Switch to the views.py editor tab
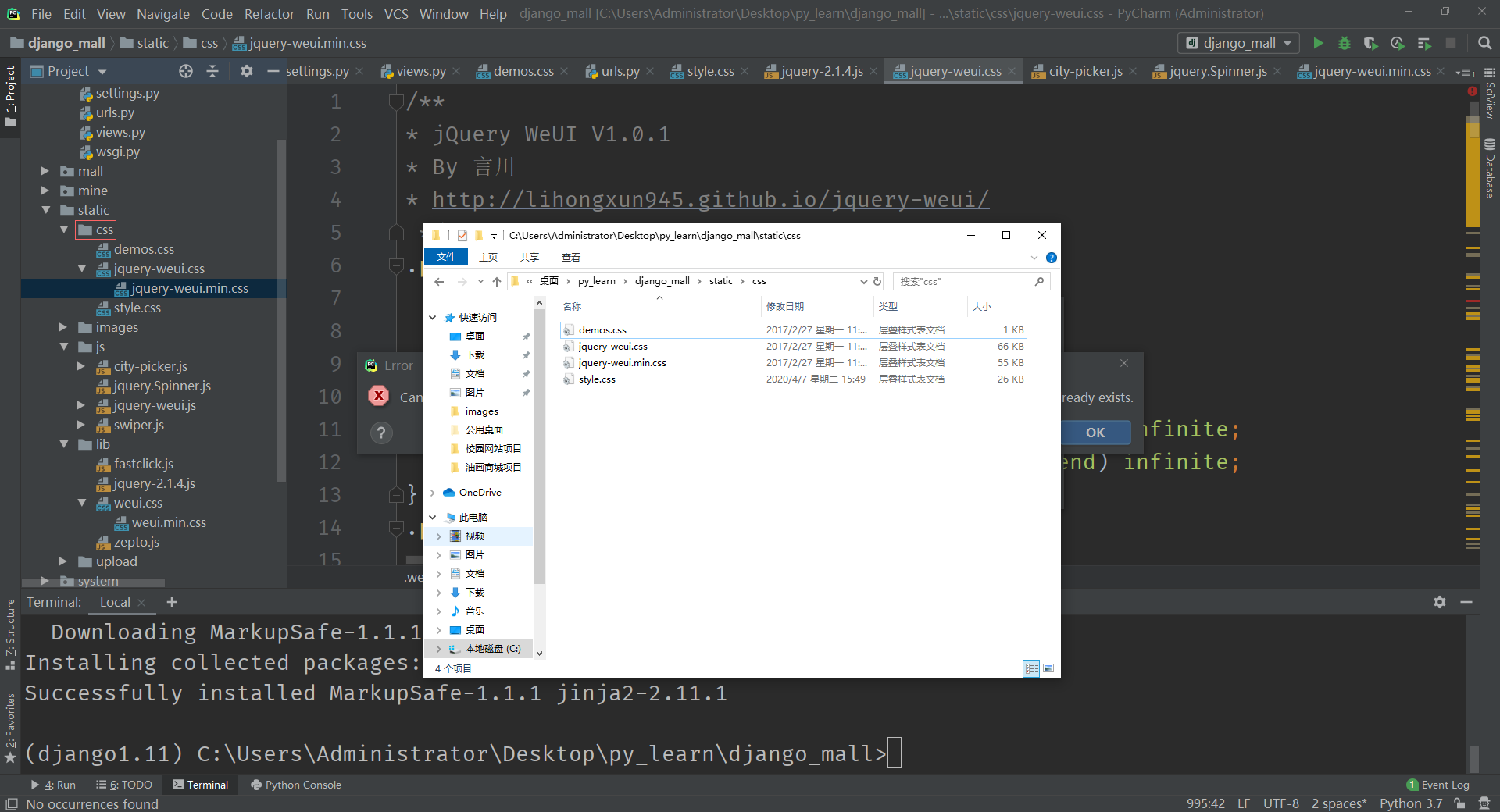The height and width of the screenshot is (812, 1500). tap(421, 71)
